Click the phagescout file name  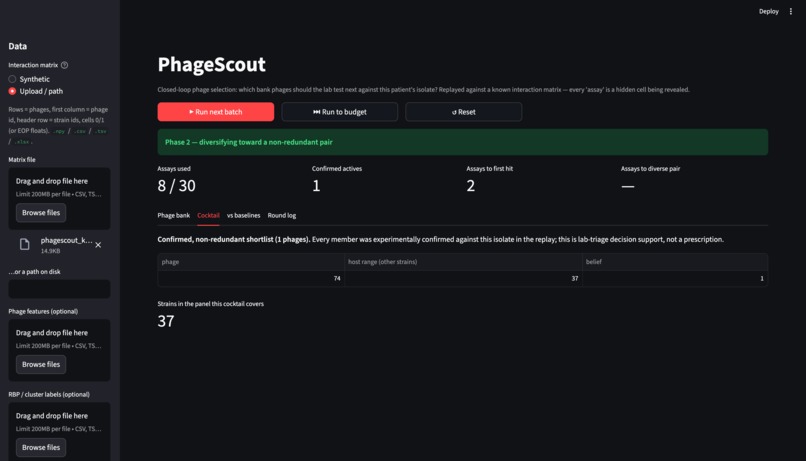66,240
